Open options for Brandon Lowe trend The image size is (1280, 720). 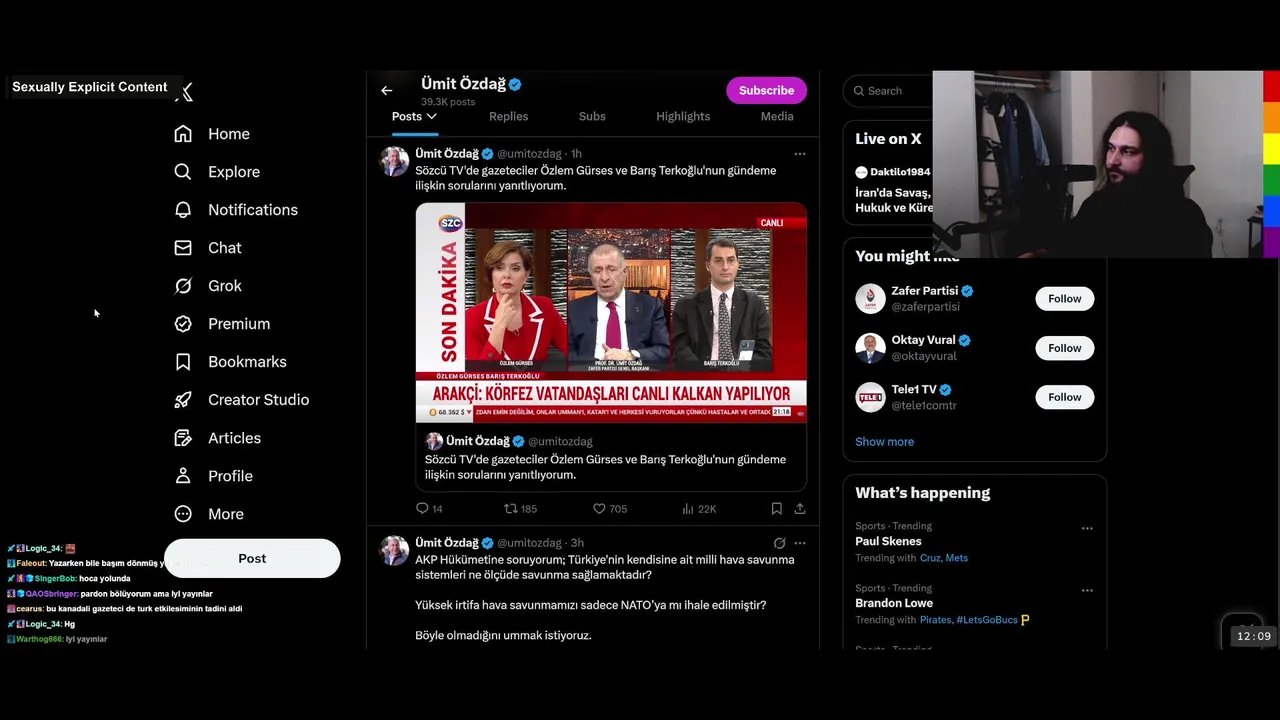coord(1087,590)
